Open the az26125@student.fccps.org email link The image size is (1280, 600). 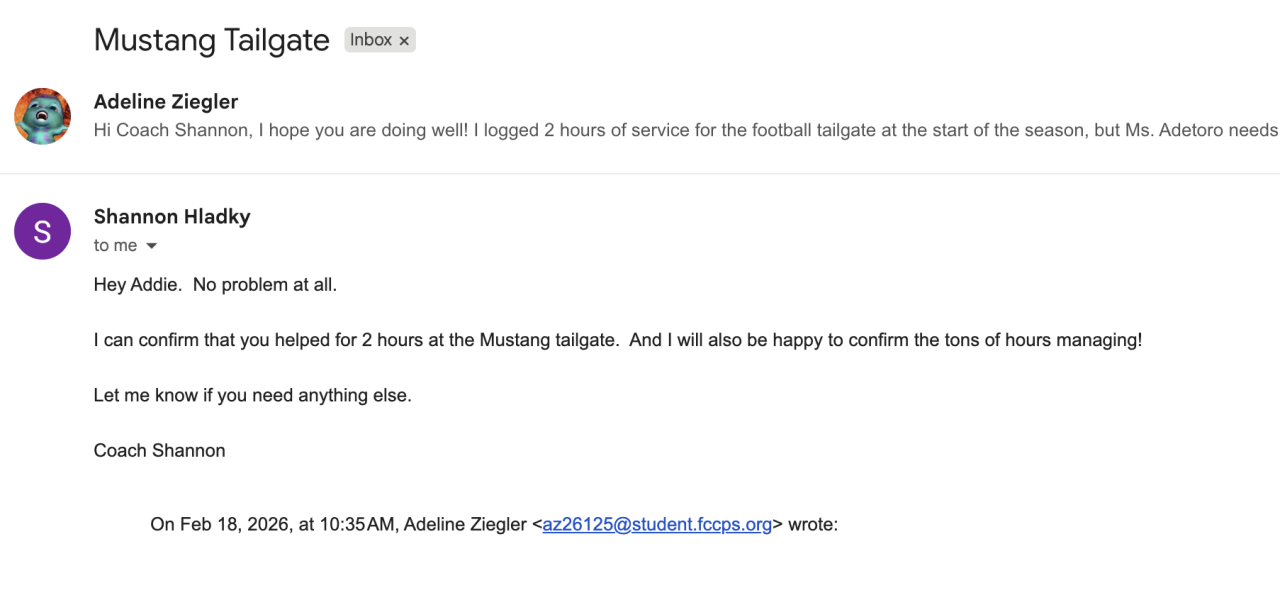(657, 524)
